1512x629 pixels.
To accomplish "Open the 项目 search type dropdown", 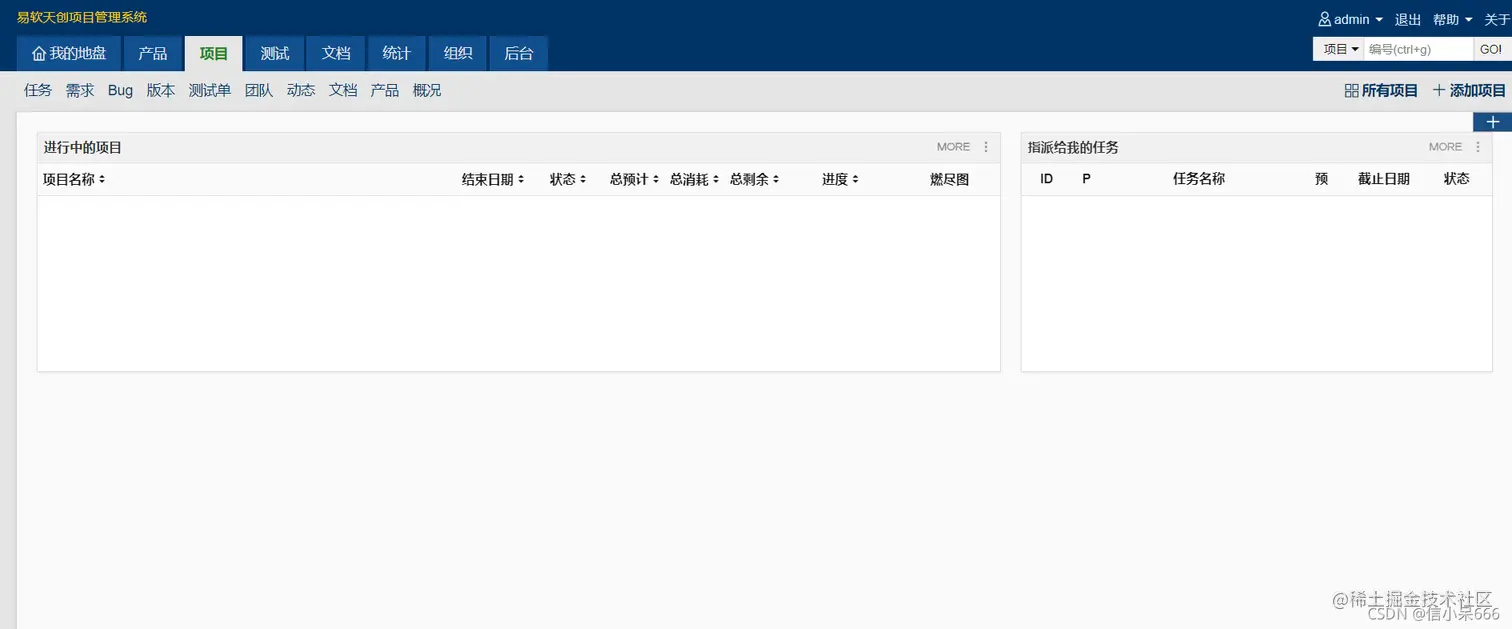I will pyautogui.click(x=1341, y=49).
